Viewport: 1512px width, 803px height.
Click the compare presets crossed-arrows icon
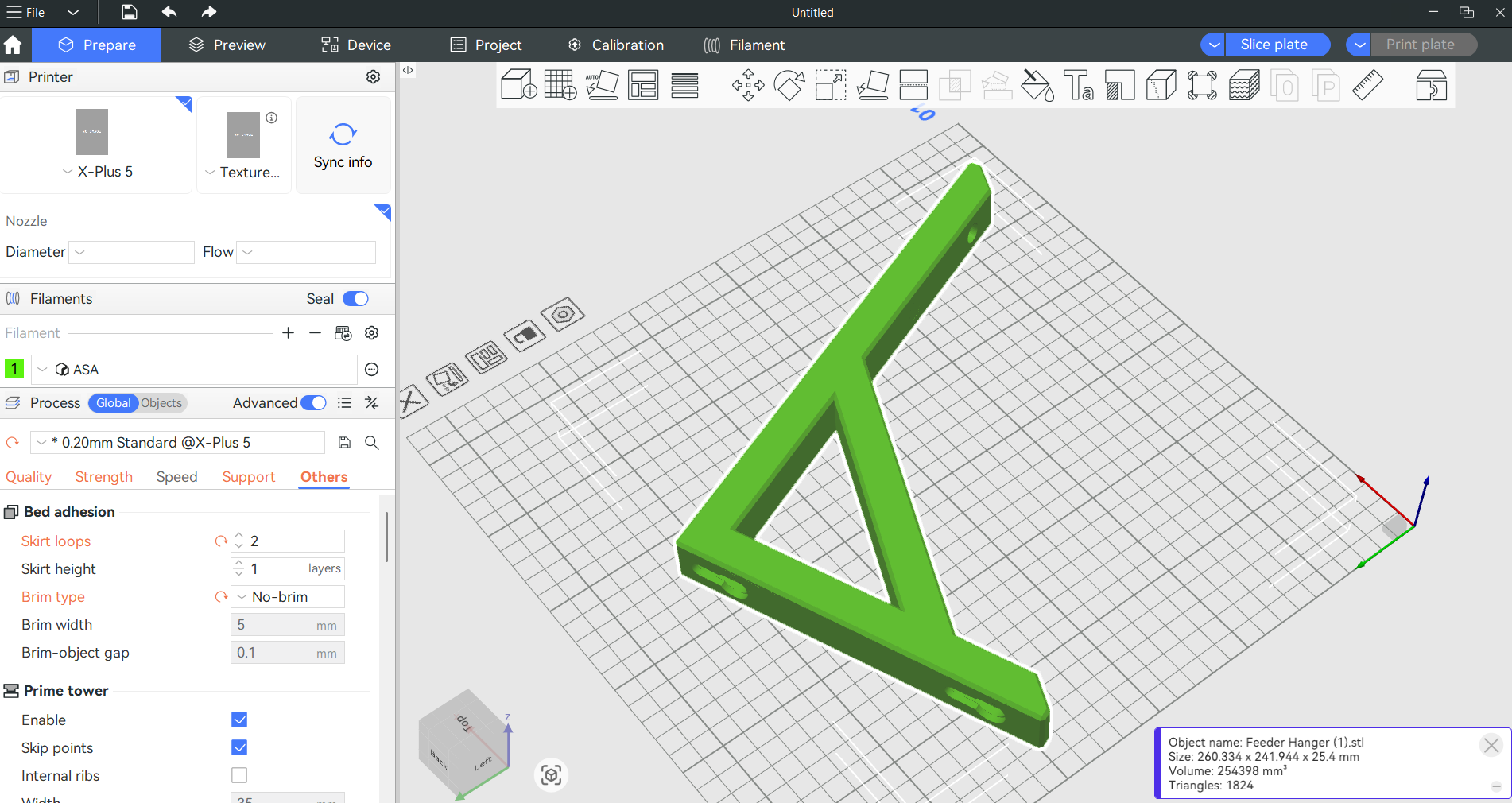click(x=371, y=403)
